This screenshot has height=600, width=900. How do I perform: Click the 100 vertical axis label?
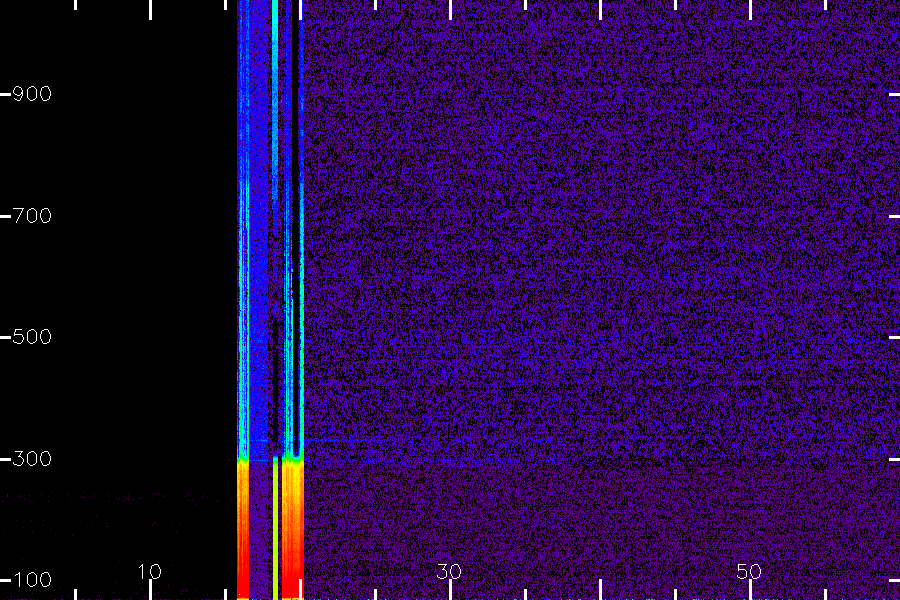coord(32,580)
